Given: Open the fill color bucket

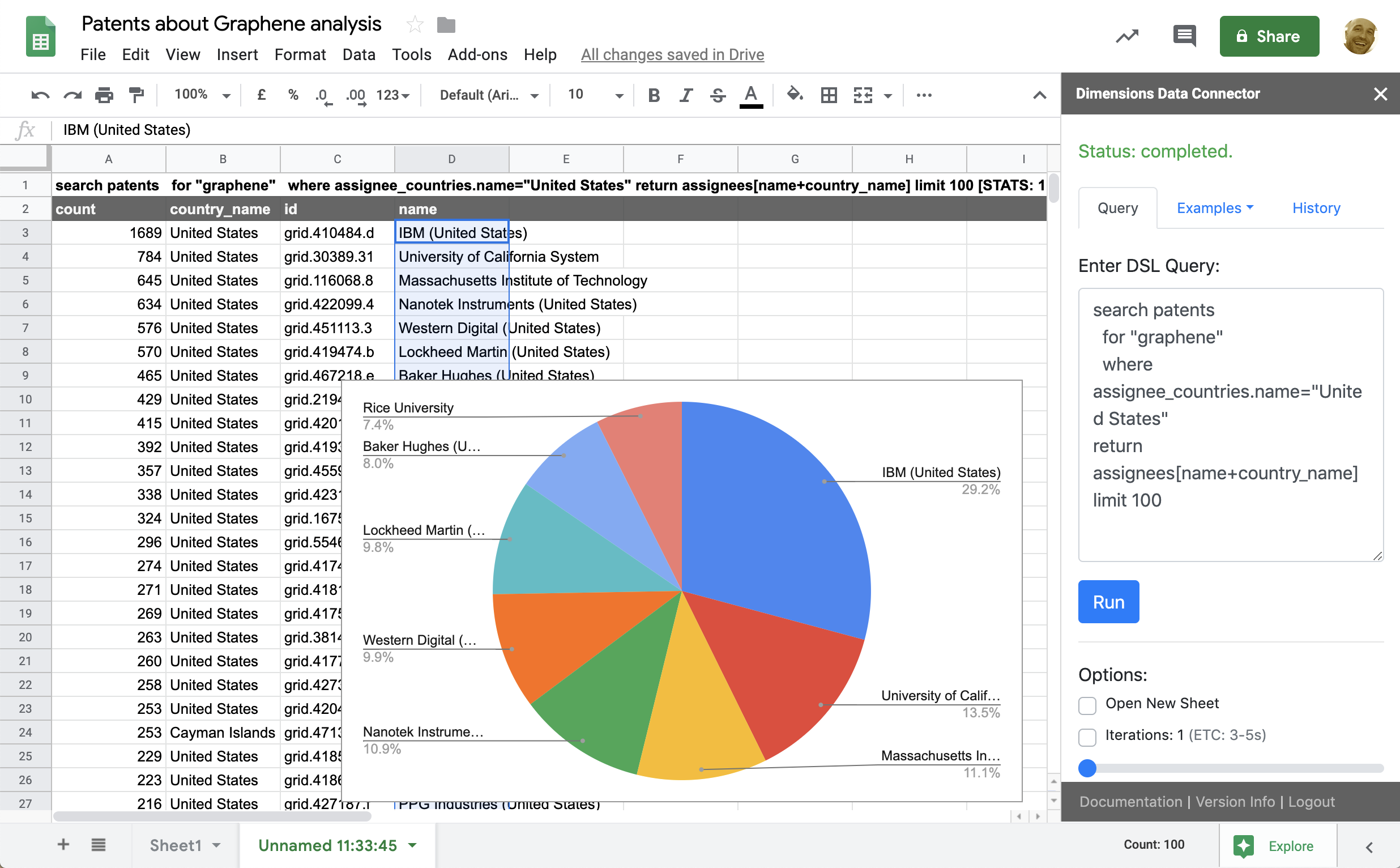Looking at the screenshot, I should tap(795, 94).
